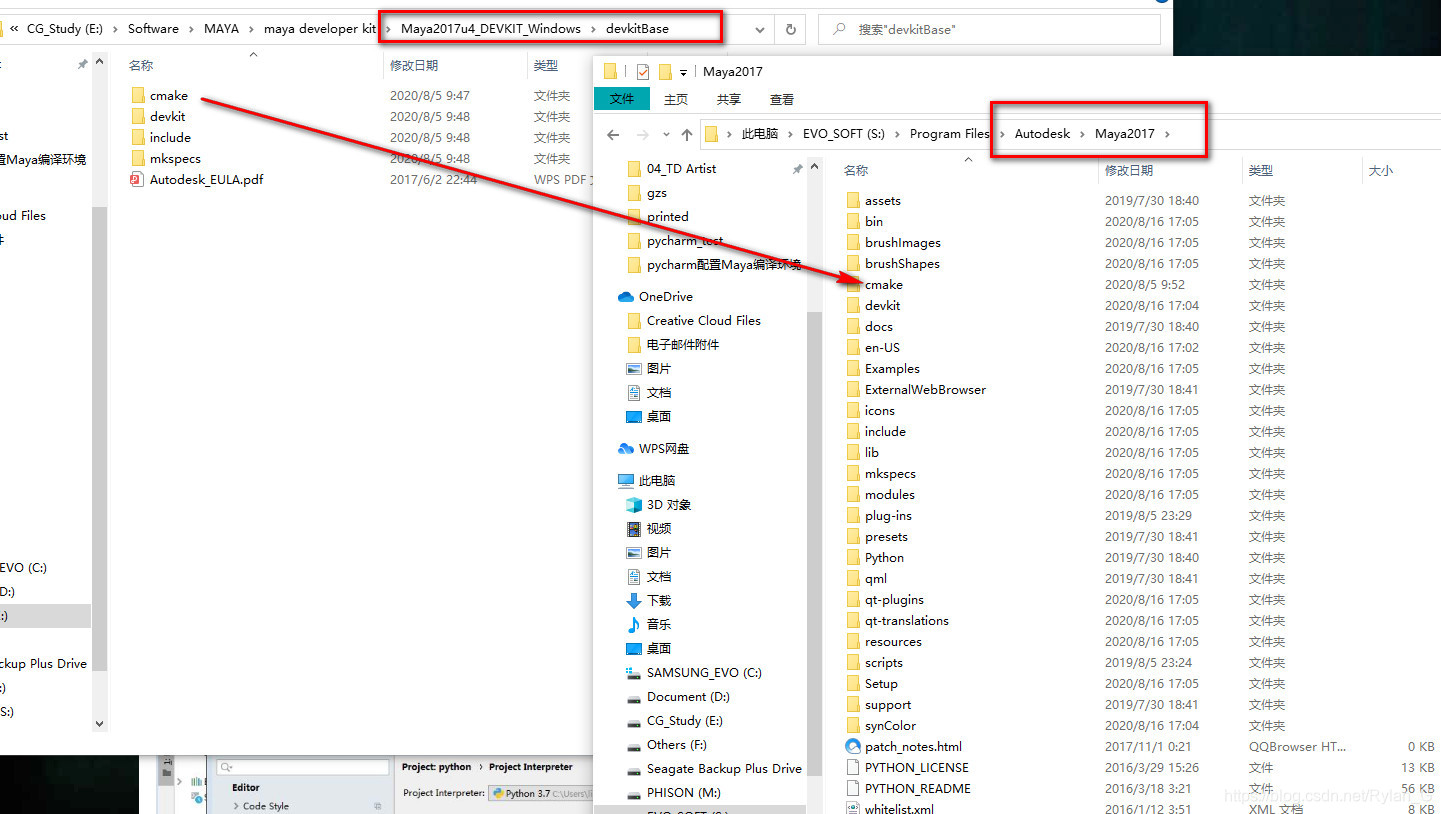Expand chevron after Maya2017u4_DEVKIT_Windows in devkitBase window

point(593,29)
